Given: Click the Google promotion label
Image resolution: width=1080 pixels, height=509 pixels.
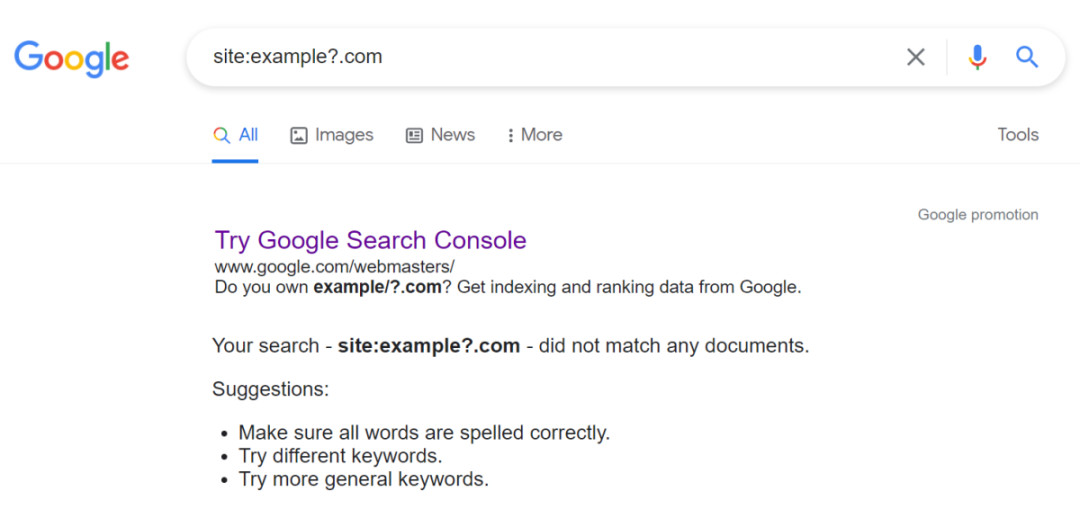Looking at the screenshot, I should click(x=977, y=215).
